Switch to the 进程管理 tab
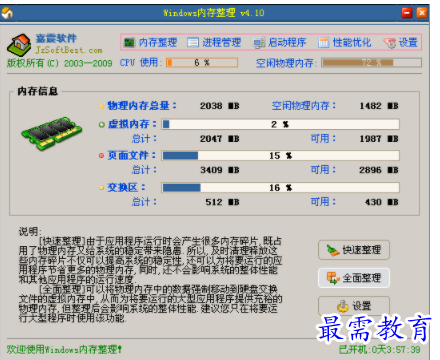 pyautogui.click(x=214, y=43)
